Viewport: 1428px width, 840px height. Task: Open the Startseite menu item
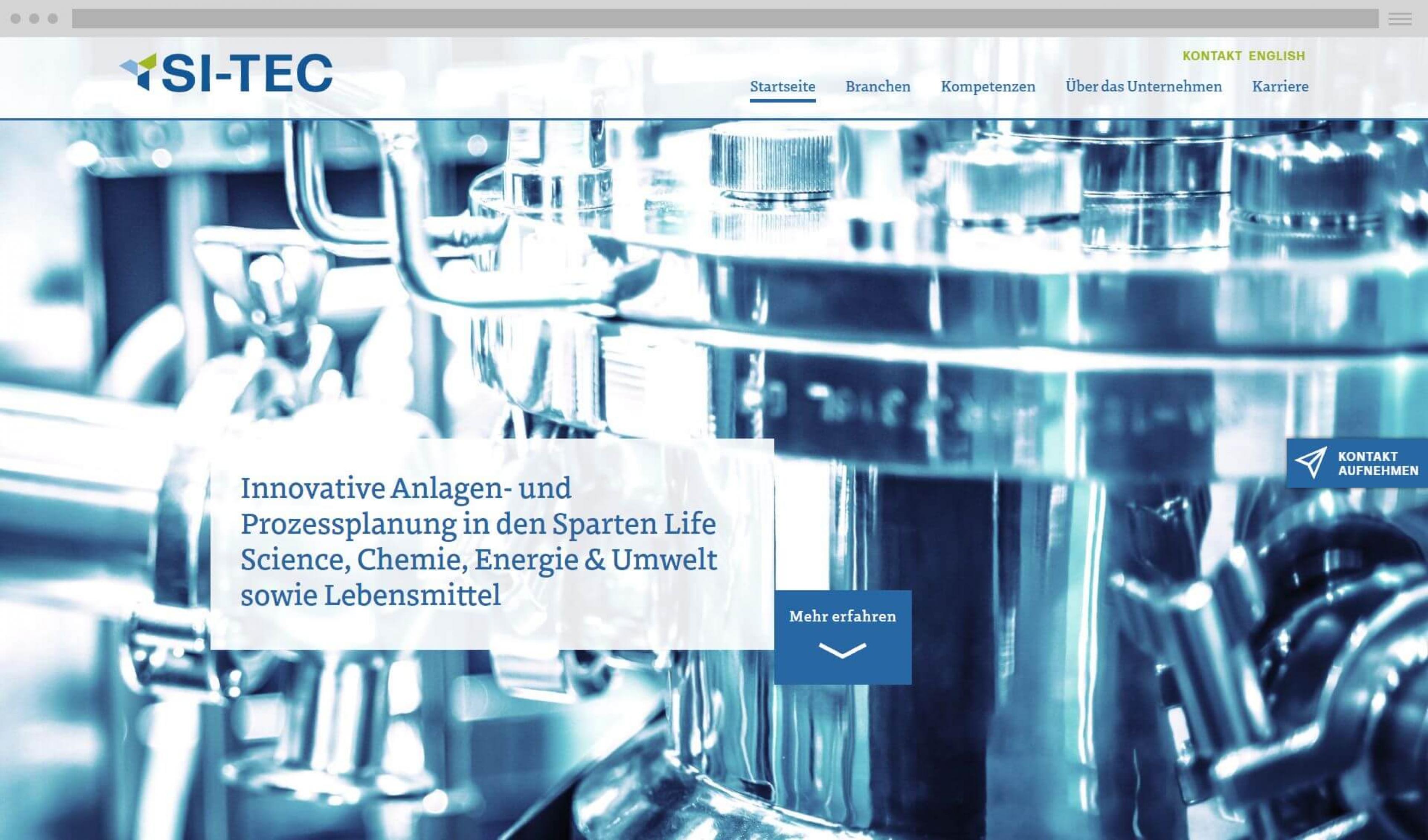(783, 87)
